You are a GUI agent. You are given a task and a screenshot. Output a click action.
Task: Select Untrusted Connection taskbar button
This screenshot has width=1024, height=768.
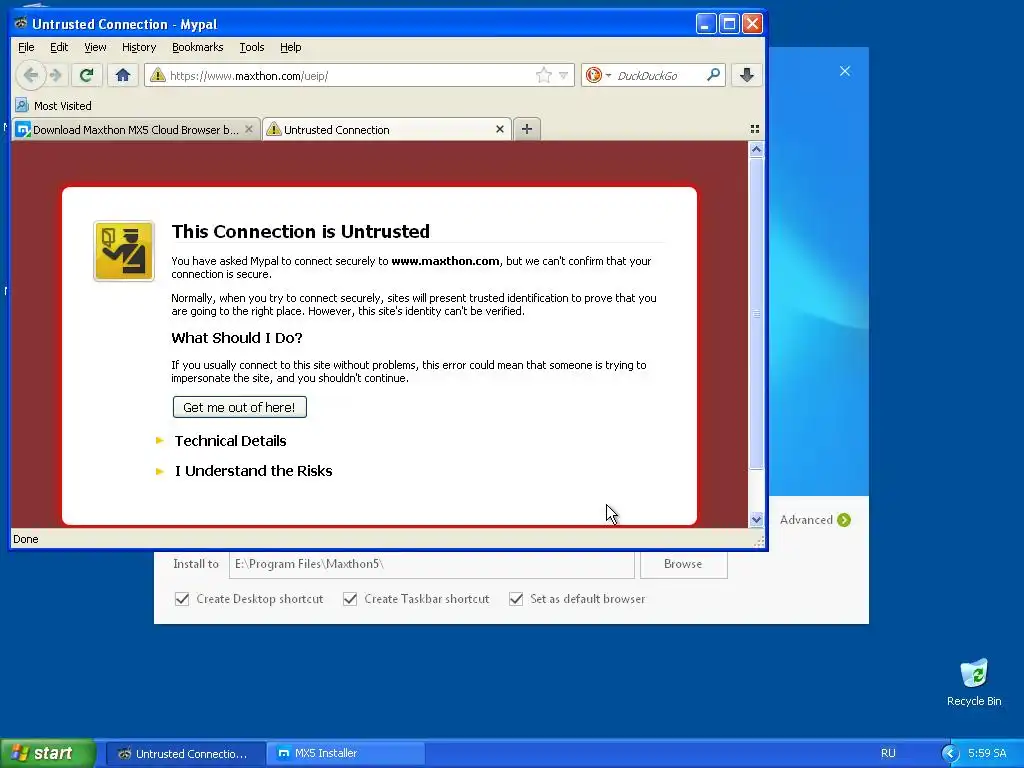pos(185,753)
